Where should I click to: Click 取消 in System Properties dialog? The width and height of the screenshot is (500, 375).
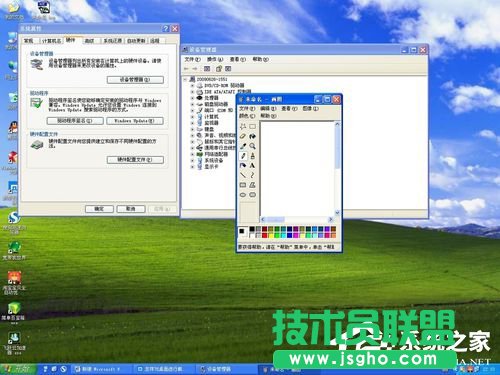pyautogui.click(x=131, y=209)
